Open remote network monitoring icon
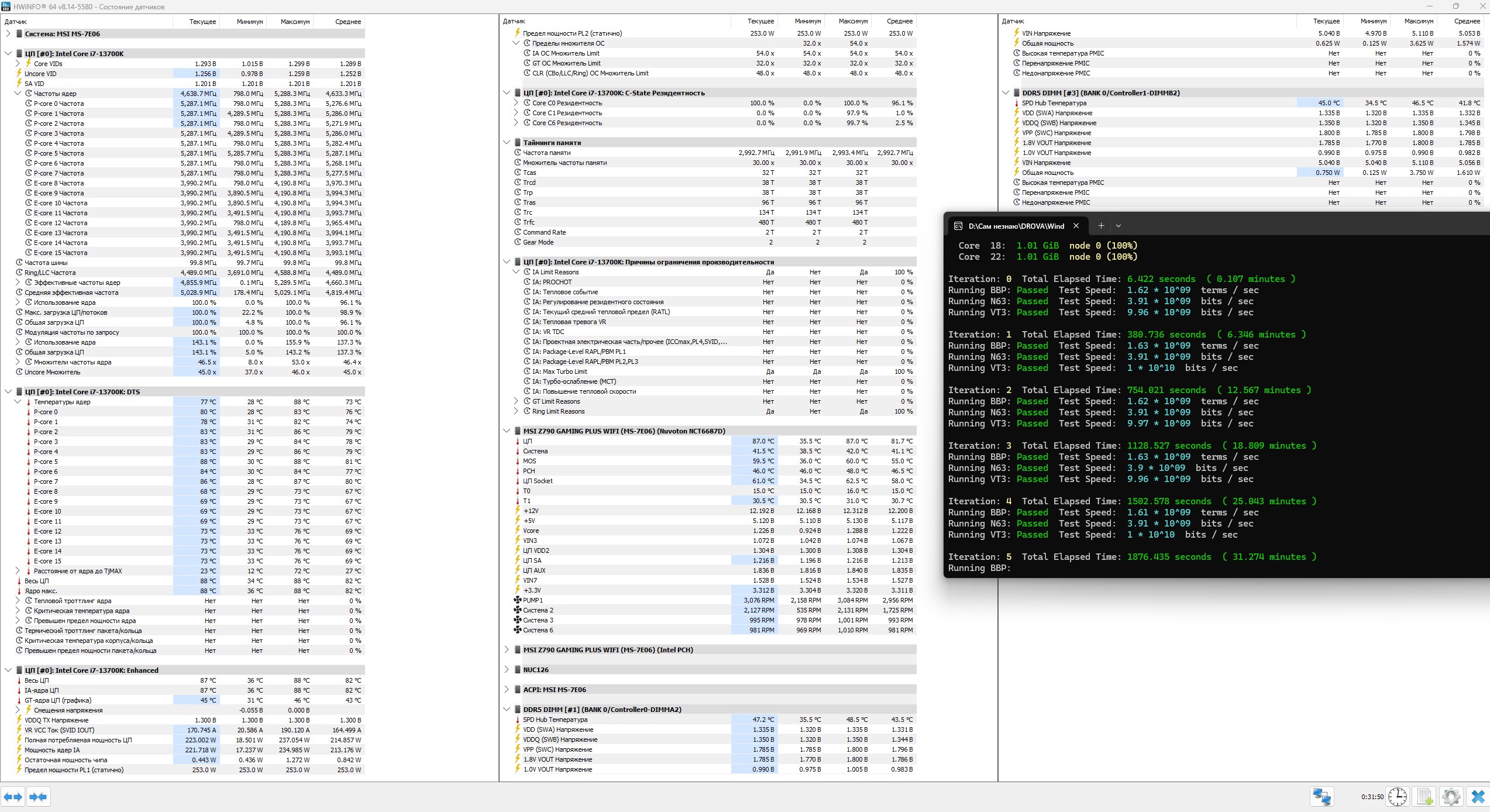The width and height of the screenshot is (1490, 812). point(1322,797)
